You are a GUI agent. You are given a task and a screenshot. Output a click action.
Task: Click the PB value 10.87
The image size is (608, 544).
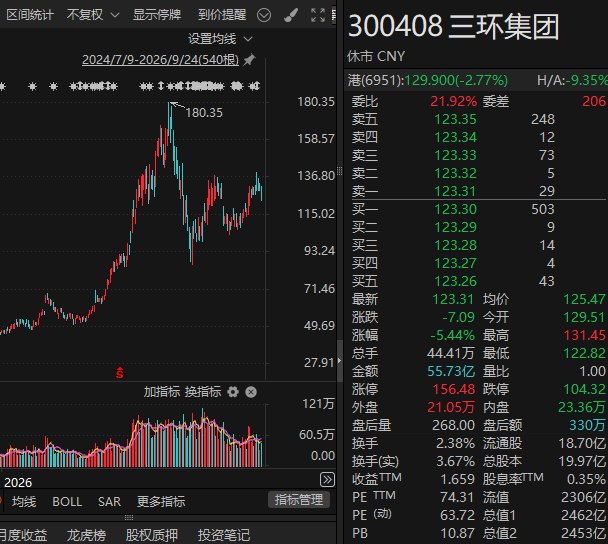click(x=457, y=533)
